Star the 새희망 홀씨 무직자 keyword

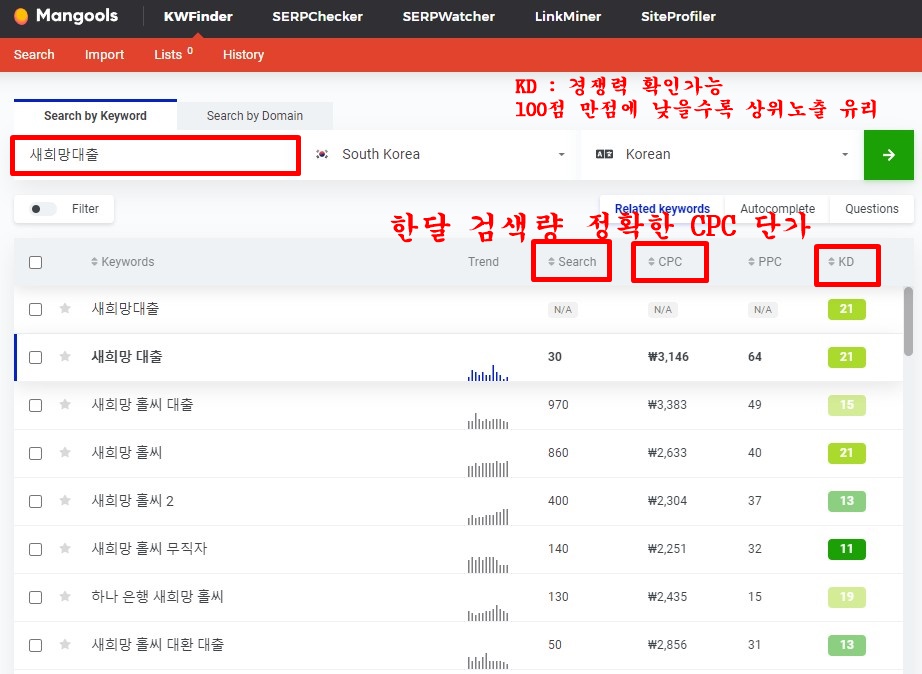click(65, 549)
